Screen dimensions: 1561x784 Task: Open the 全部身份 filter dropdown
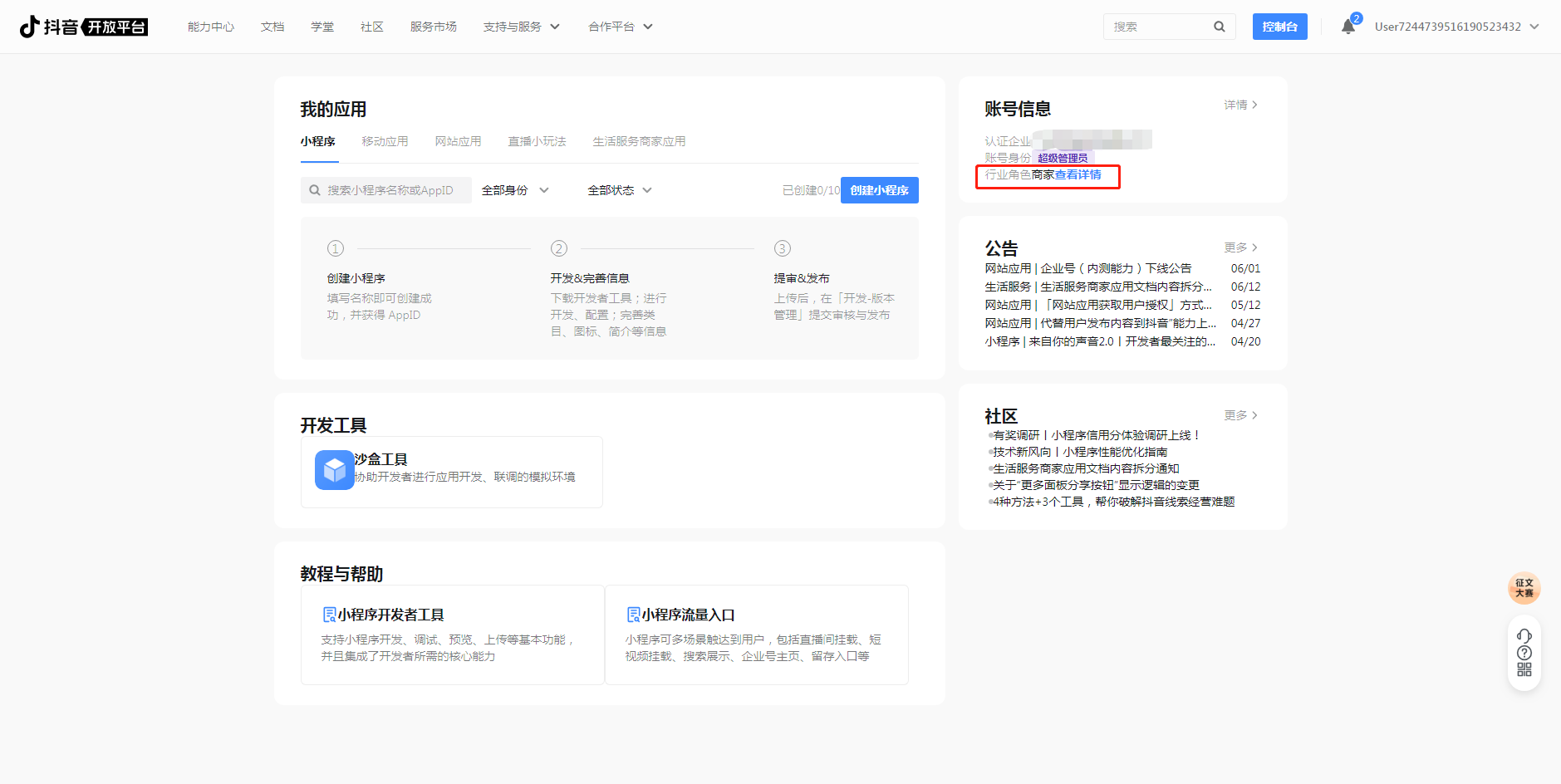click(x=515, y=190)
